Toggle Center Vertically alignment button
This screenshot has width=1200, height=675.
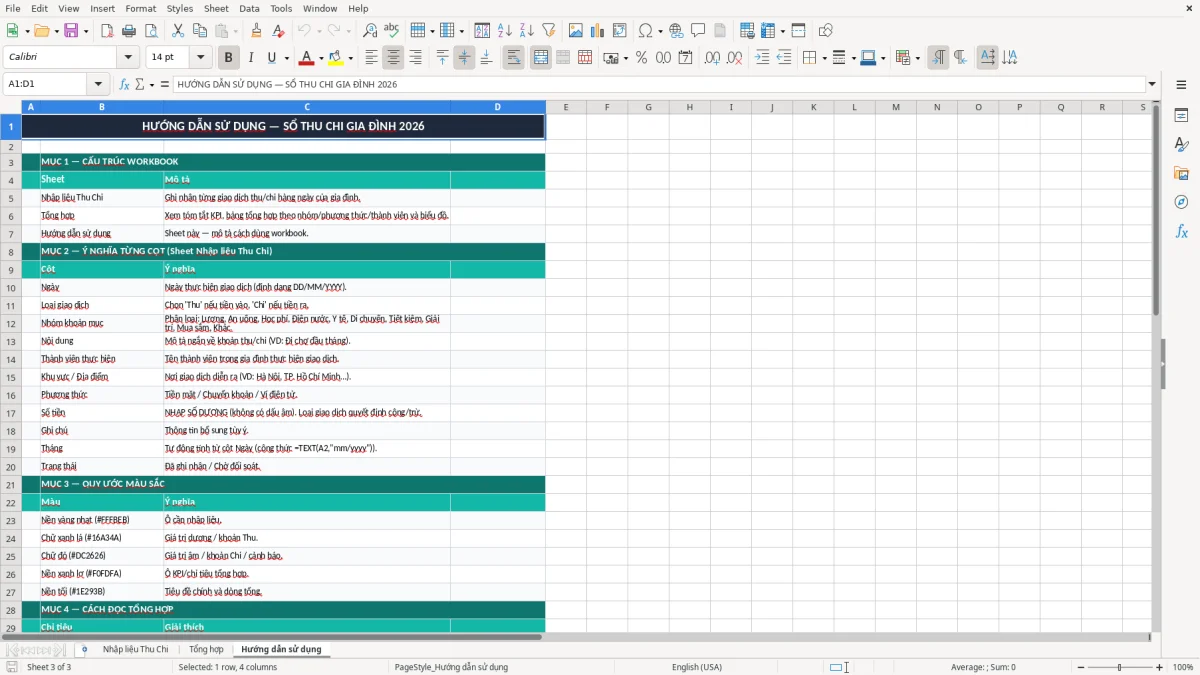(464, 58)
